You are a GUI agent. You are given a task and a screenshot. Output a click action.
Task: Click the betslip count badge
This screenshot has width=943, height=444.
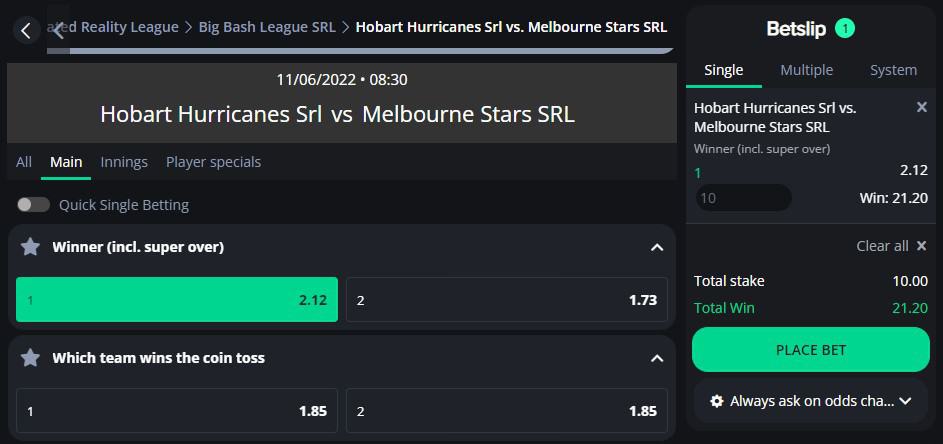[x=845, y=28]
